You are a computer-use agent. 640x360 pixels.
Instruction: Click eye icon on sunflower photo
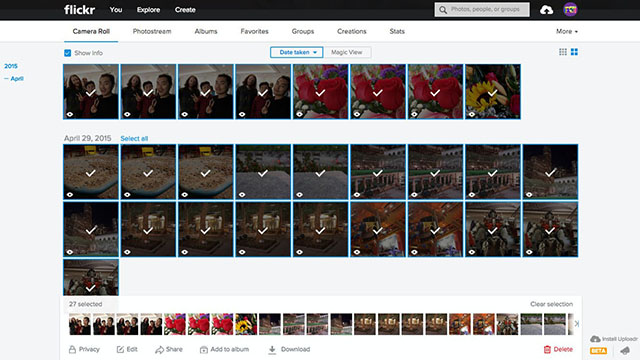pyautogui.click(x=472, y=114)
